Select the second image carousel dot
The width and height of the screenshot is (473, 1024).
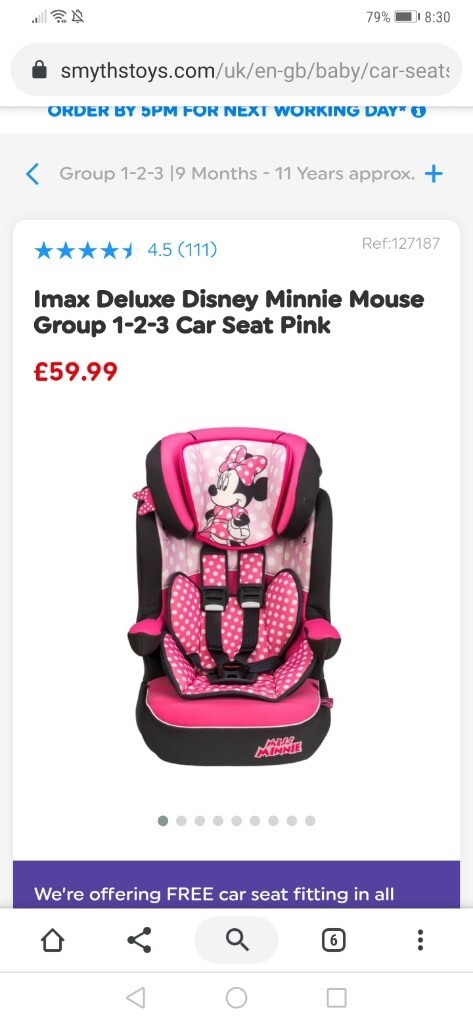coord(182,820)
